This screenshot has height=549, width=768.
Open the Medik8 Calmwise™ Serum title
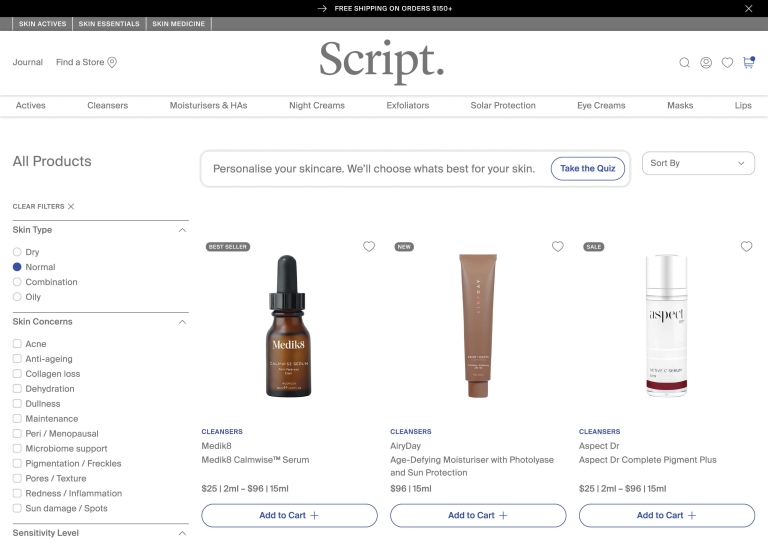[x=255, y=460]
